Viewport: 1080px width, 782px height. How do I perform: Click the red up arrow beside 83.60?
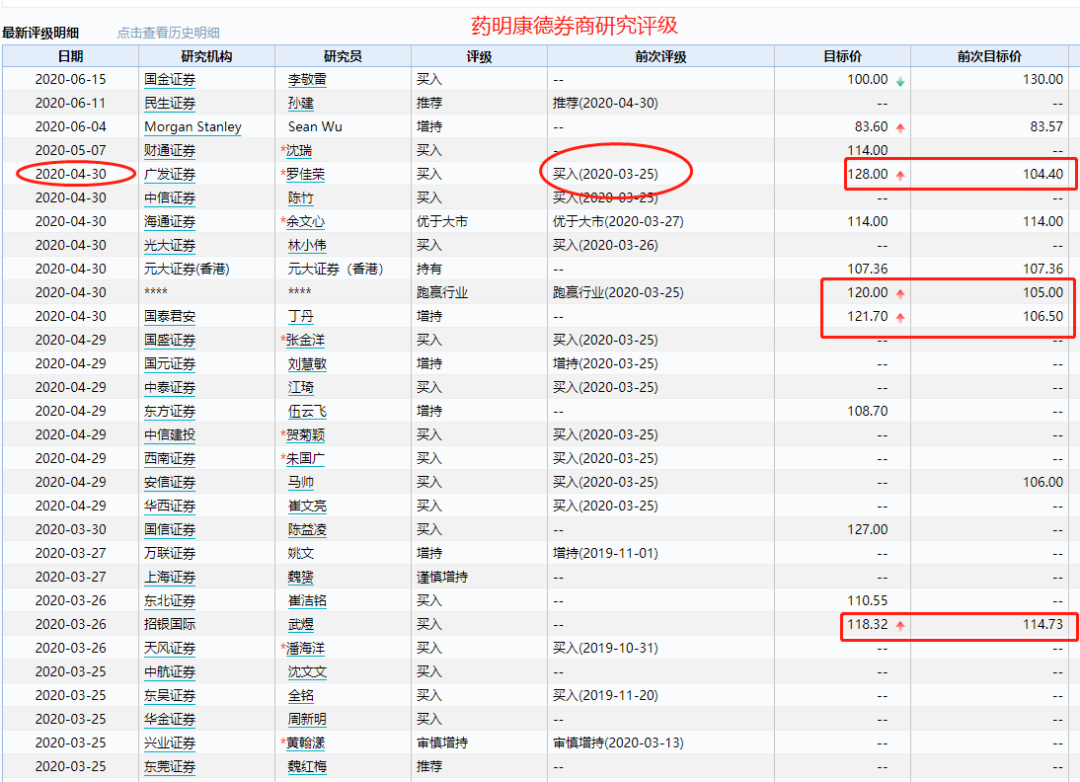tap(900, 128)
